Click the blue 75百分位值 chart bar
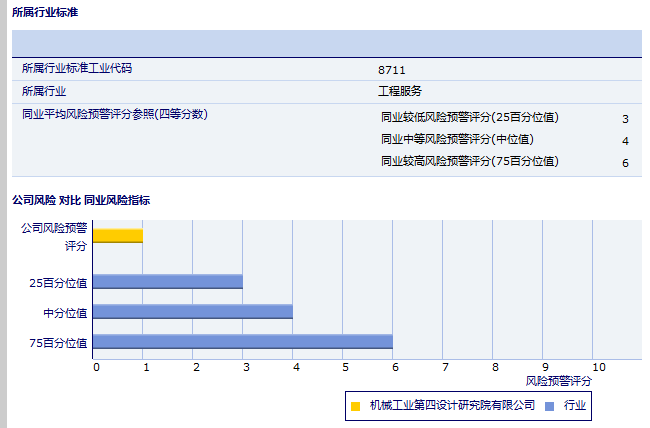The width and height of the screenshot is (650, 428). point(243,341)
